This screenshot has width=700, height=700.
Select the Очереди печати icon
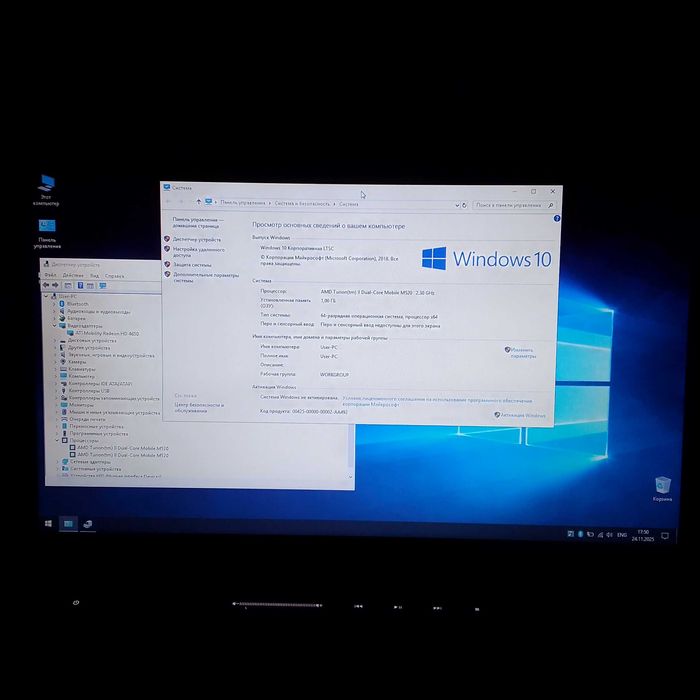(x=64, y=419)
